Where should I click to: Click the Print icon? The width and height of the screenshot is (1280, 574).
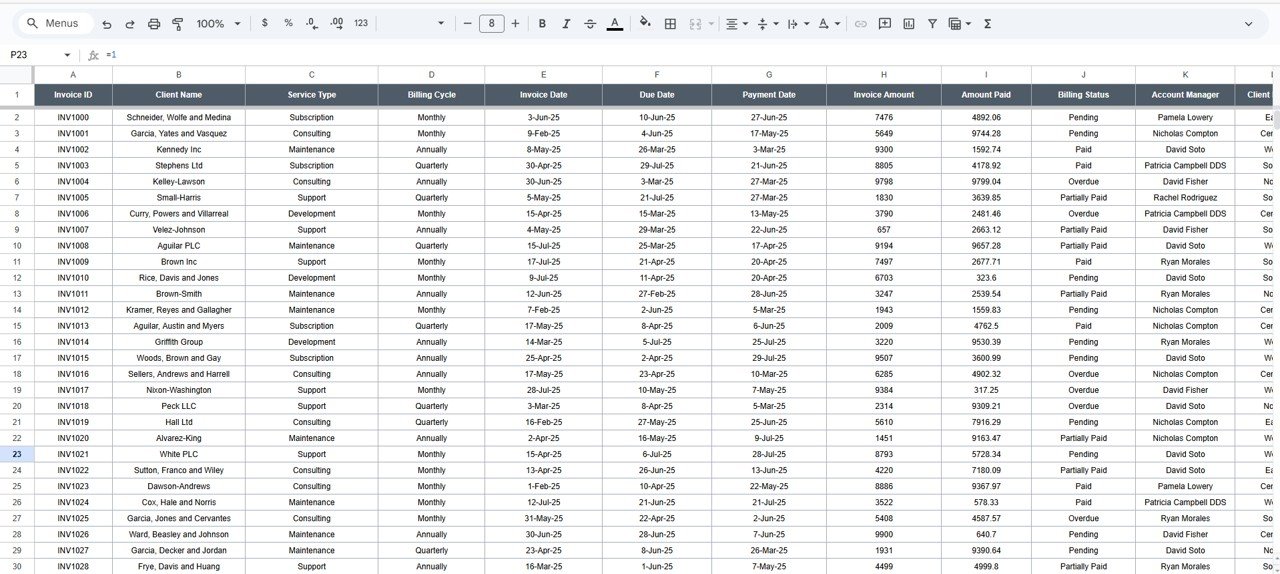[154, 23]
